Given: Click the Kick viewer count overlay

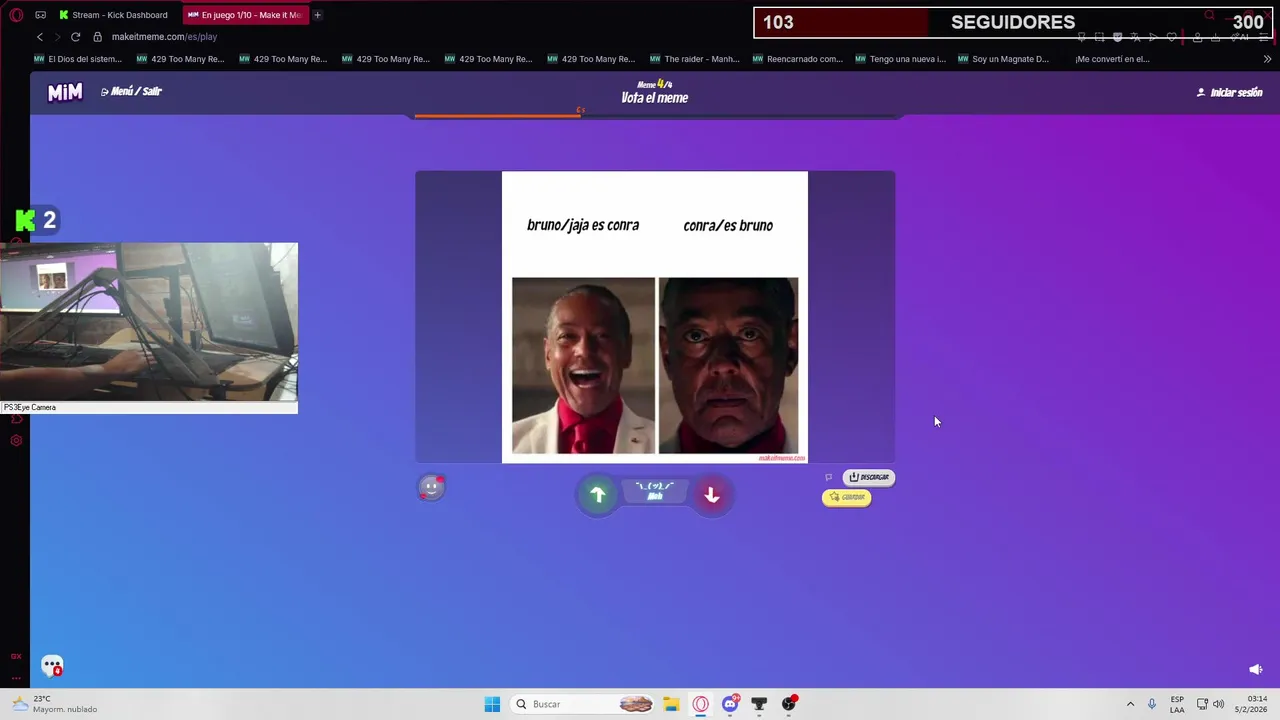Looking at the screenshot, I should [36, 220].
